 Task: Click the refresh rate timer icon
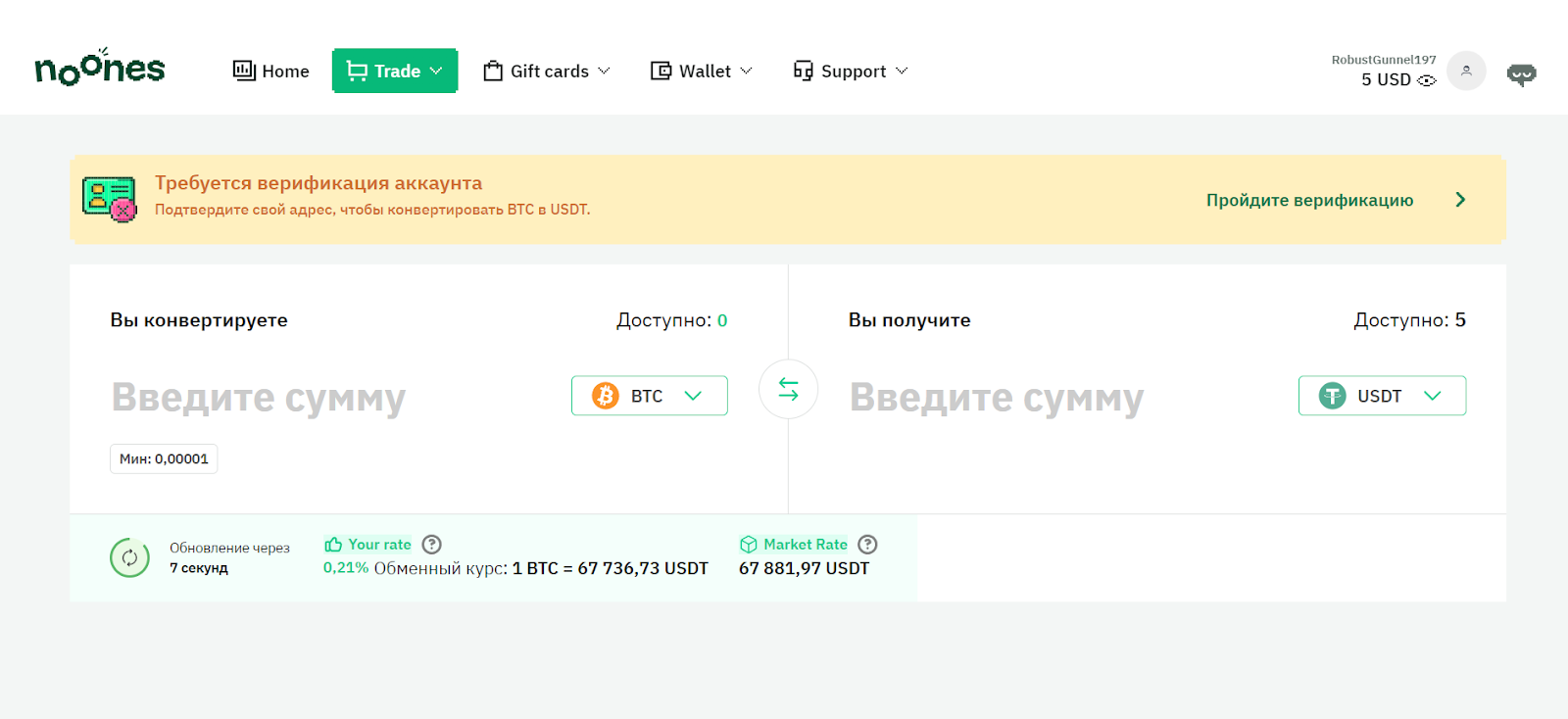[129, 557]
